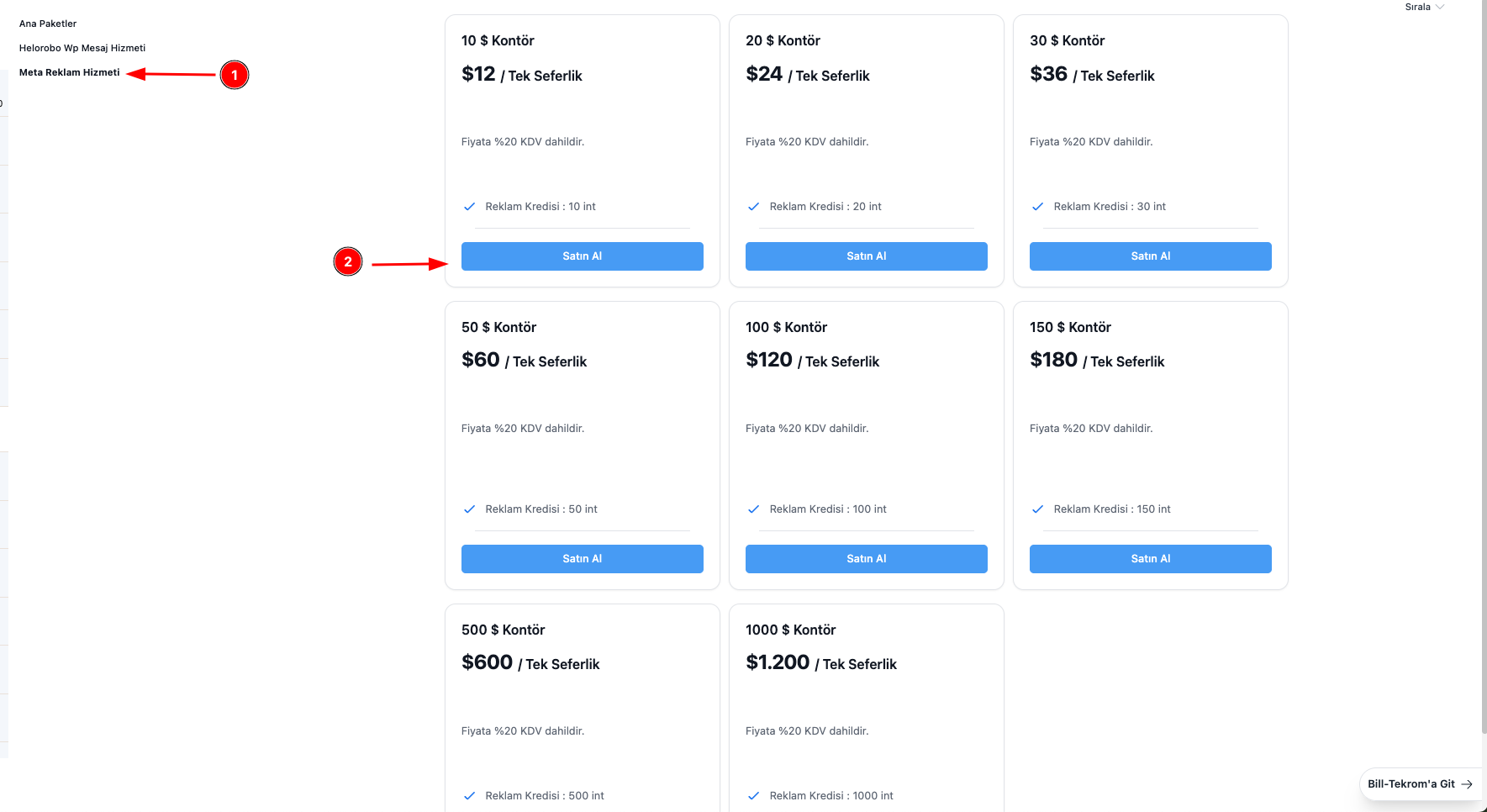The width and height of the screenshot is (1487, 812).
Task: Open Helorobo Wp Mesaj Hizmeti category
Action: 82,48
